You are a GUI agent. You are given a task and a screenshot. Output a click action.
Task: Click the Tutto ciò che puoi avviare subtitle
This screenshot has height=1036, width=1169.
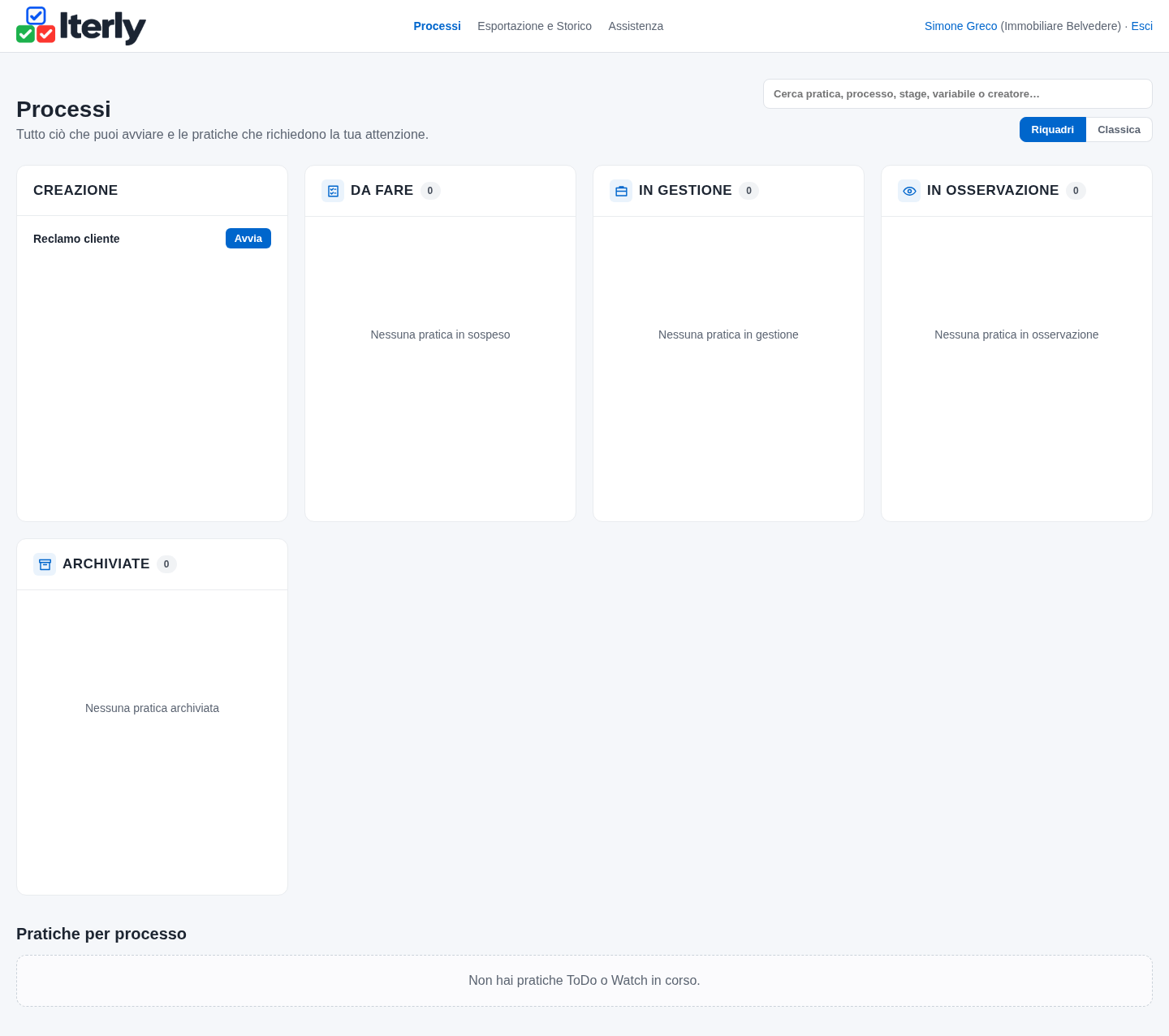click(x=222, y=135)
